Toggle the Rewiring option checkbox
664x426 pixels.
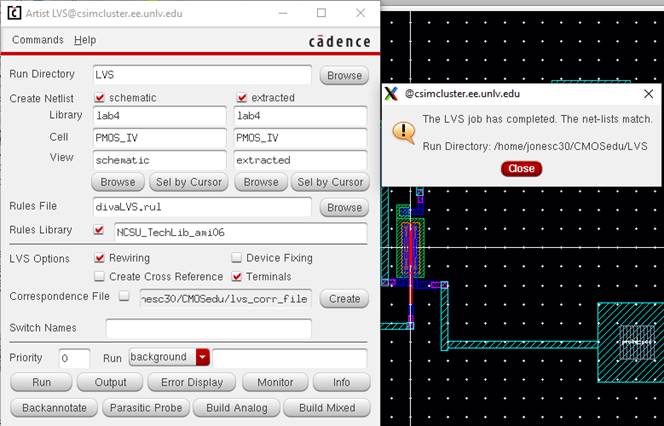100,258
